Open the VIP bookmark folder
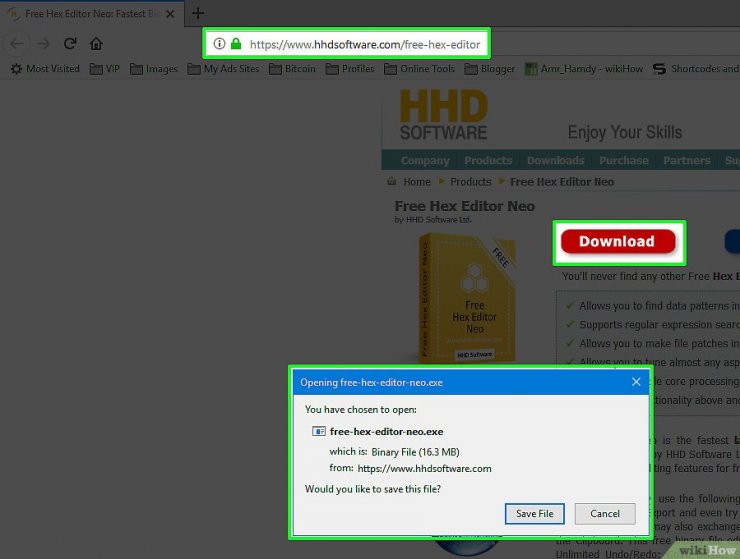Viewport: 740px width, 559px height. 105,69
